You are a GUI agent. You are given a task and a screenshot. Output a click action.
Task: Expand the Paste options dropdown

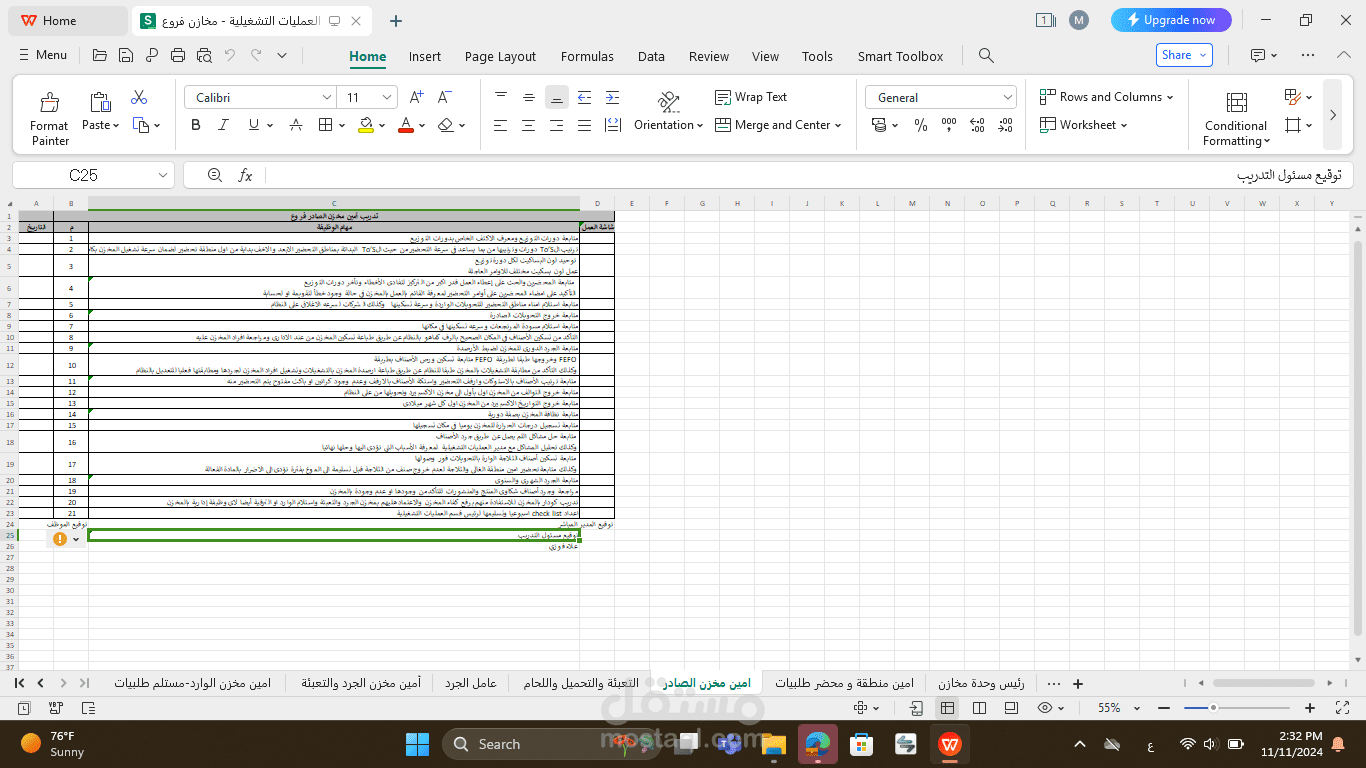point(116,125)
